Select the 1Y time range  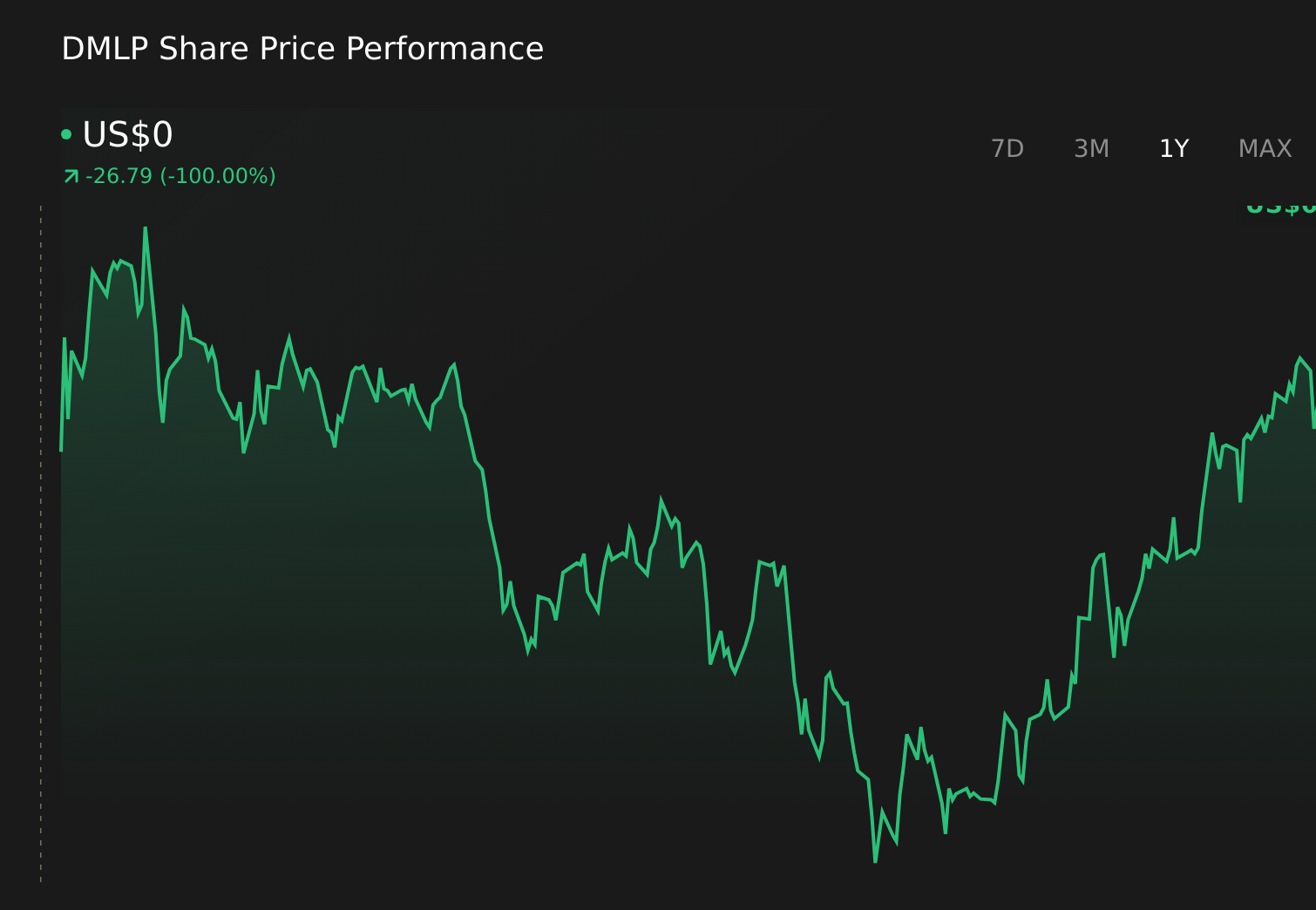[x=1174, y=149]
